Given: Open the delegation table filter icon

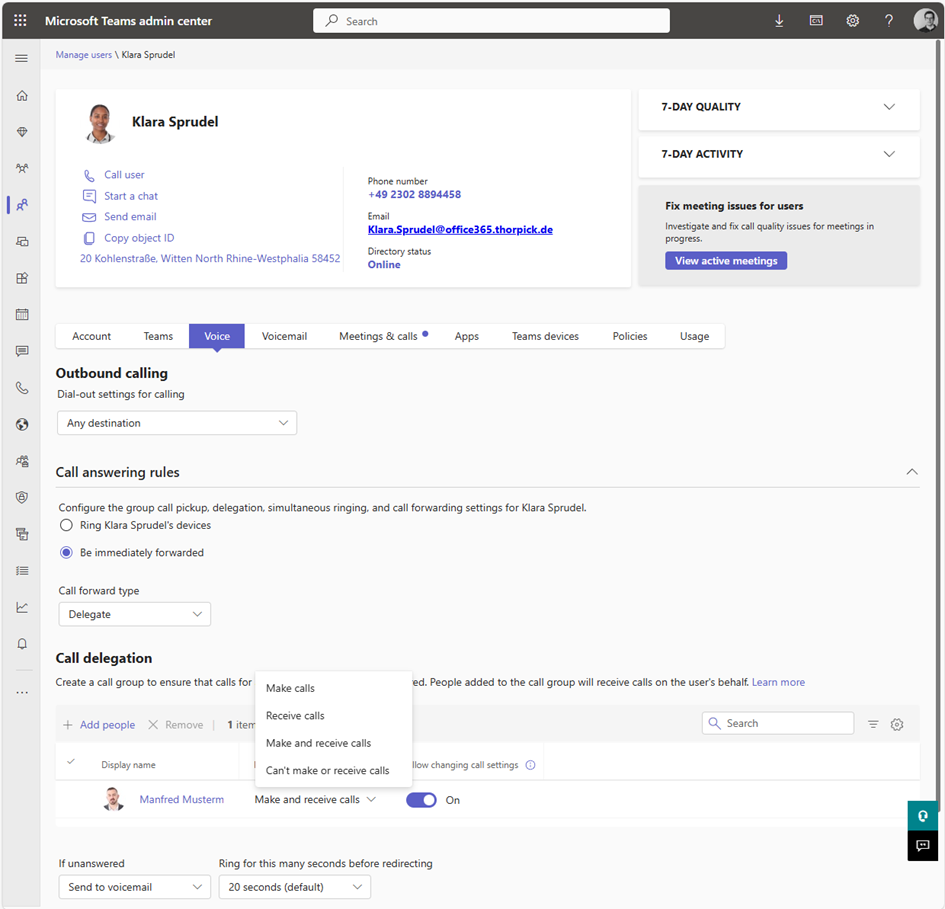Looking at the screenshot, I should tap(873, 724).
